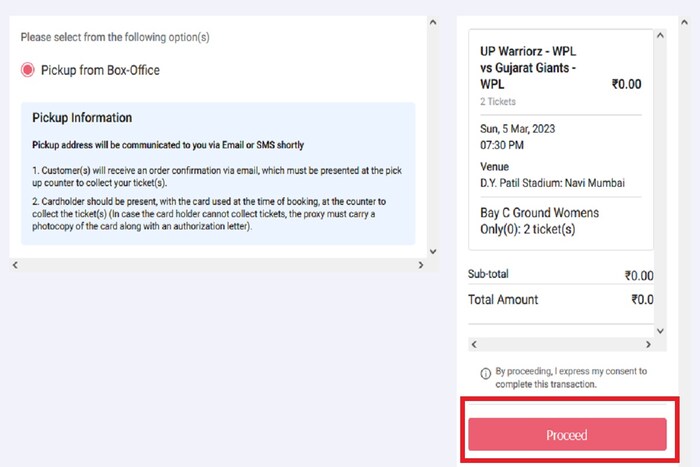This screenshot has height=467, width=700.
Task: Click left arrow under the order summary
Action: coord(474,344)
